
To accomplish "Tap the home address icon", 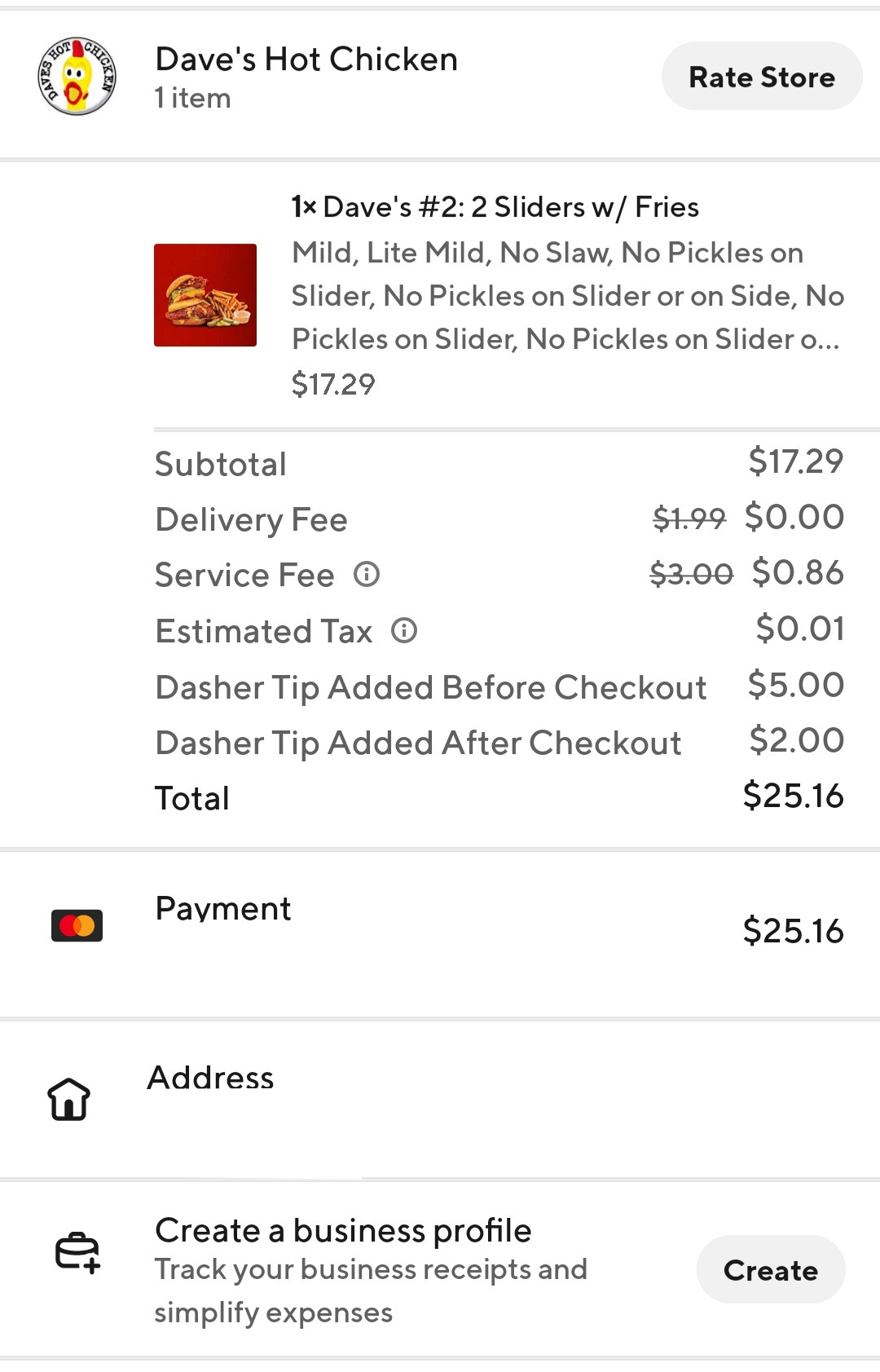I will (69, 1098).
